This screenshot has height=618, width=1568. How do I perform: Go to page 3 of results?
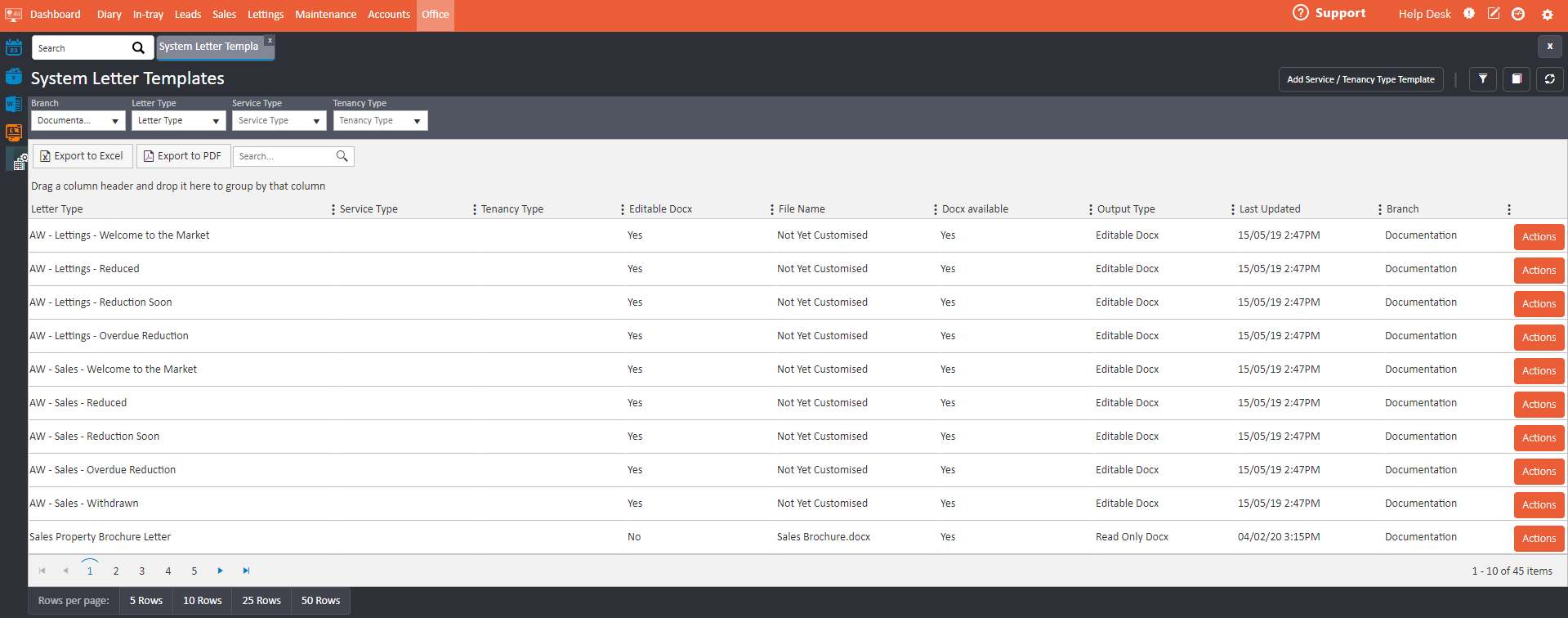[x=142, y=571]
